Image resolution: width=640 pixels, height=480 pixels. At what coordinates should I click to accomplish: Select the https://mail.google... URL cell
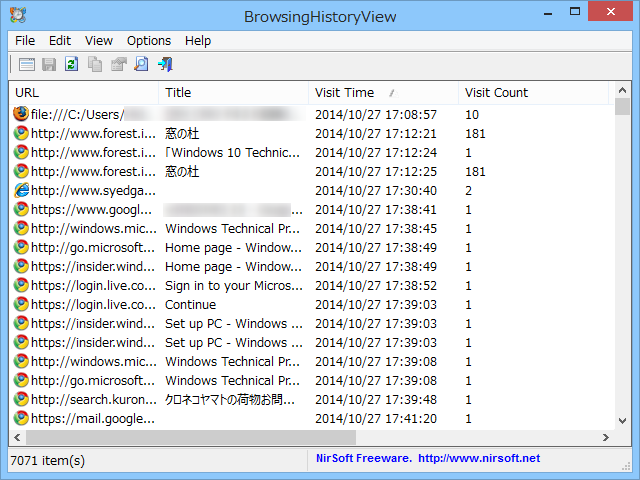pos(93,418)
